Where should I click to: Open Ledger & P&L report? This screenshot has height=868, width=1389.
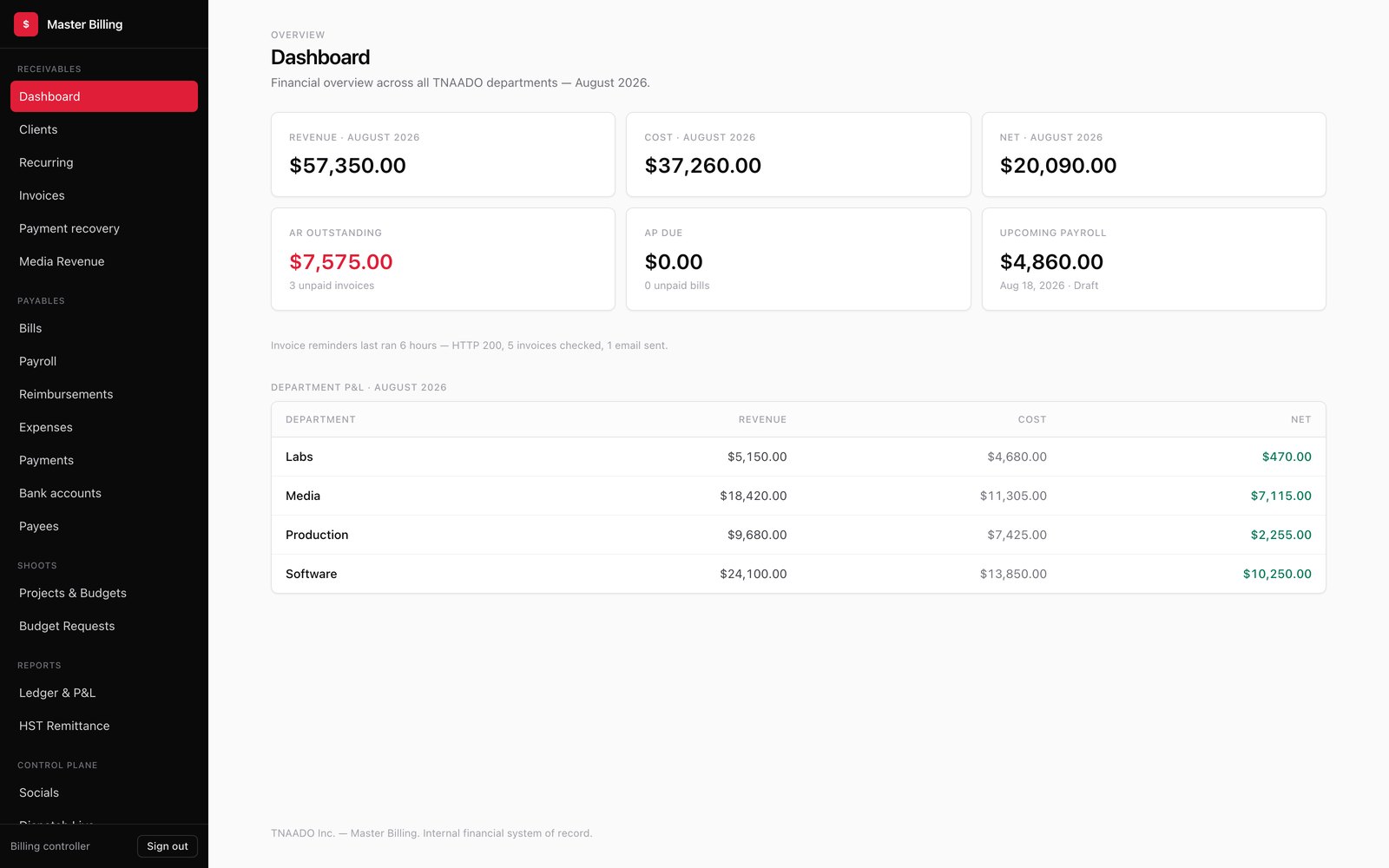click(104, 693)
